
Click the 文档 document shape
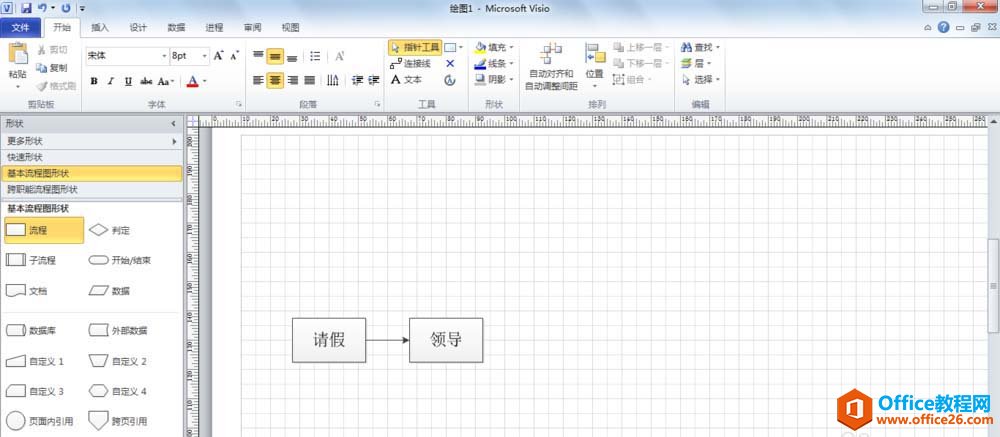[16, 291]
